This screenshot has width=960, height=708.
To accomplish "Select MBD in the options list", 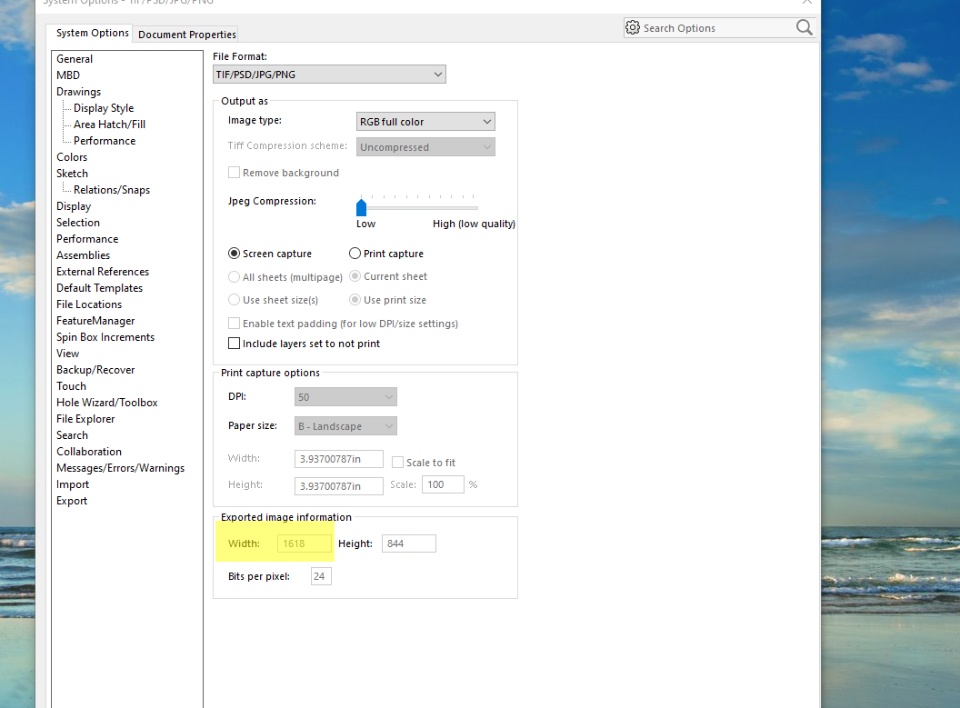I will tap(68, 75).
